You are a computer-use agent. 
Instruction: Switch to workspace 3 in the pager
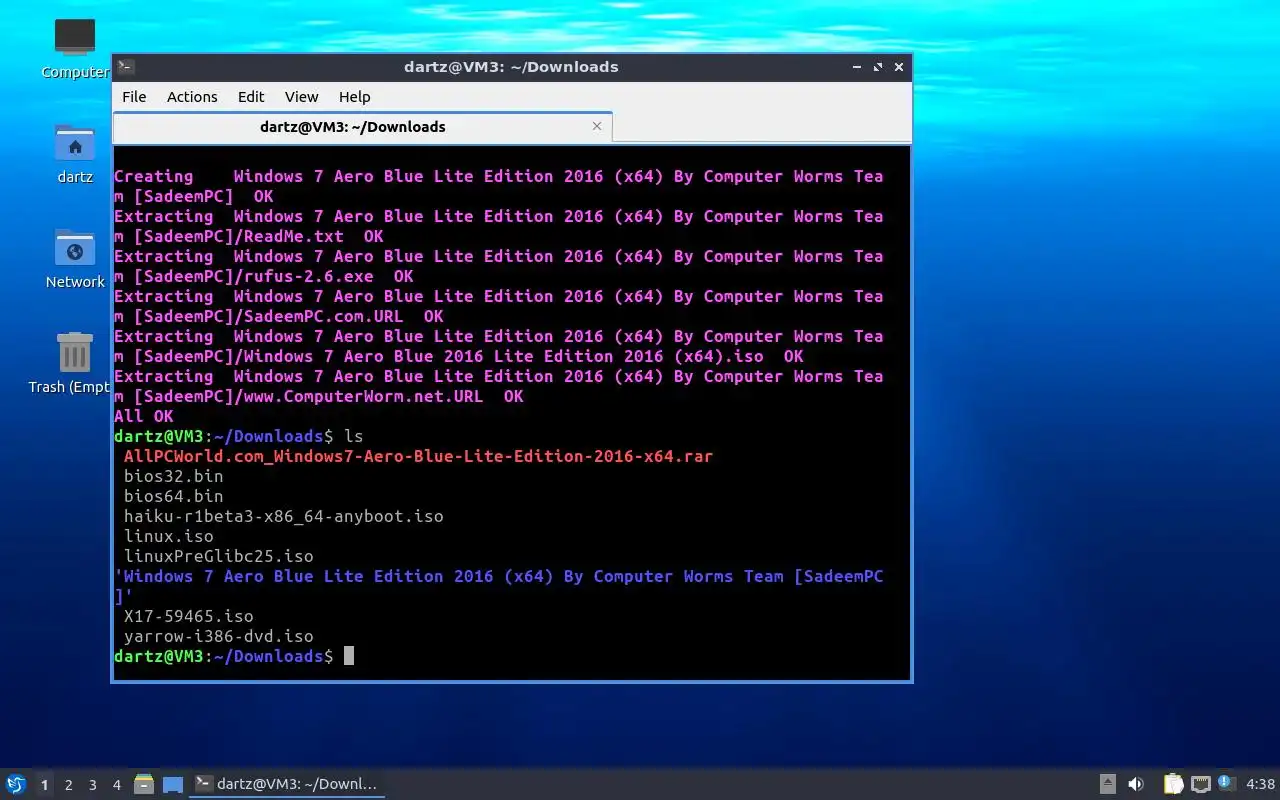point(92,785)
